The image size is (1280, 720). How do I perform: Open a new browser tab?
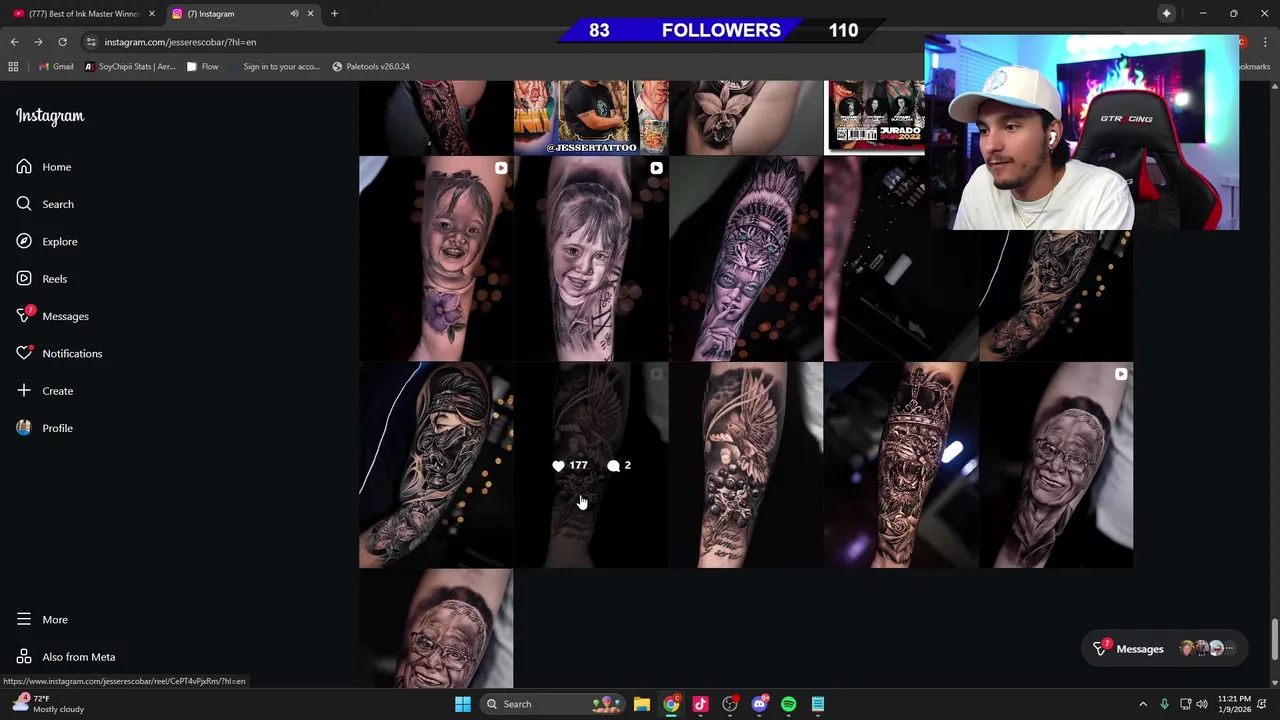click(x=334, y=14)
